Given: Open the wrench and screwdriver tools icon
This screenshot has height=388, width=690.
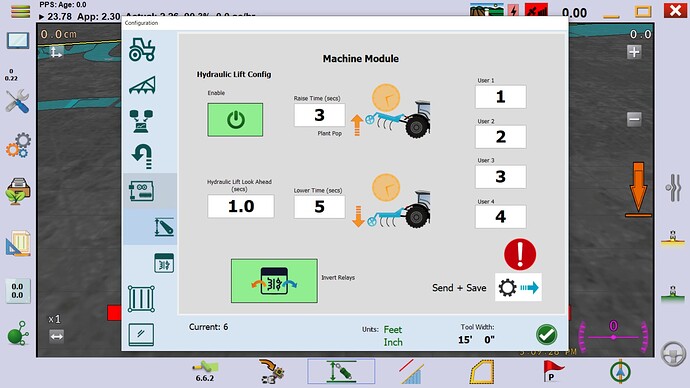Looking at the screenshot, I should tap(18, 102).
